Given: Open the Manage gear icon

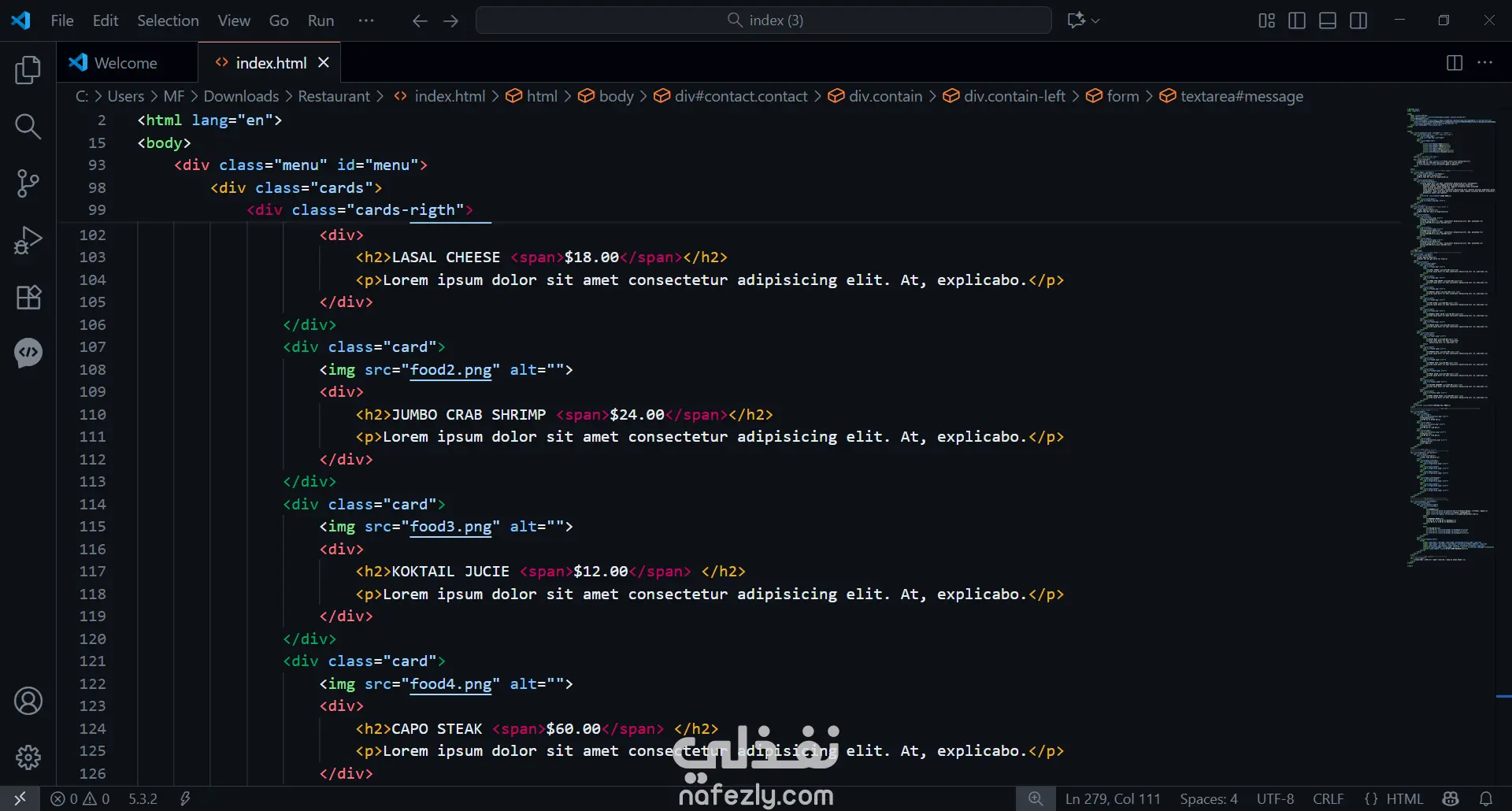Looking at the screenshot, I should (x=28, y=757).
